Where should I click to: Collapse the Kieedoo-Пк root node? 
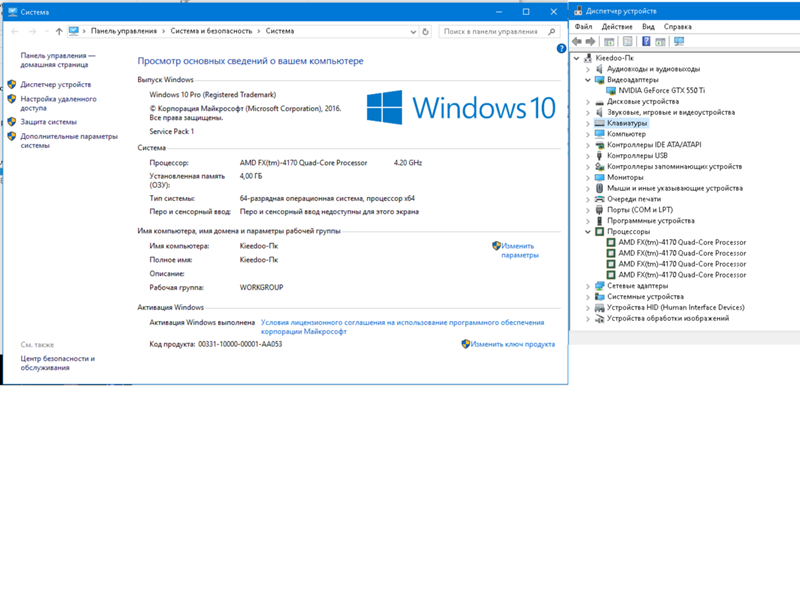577,58
